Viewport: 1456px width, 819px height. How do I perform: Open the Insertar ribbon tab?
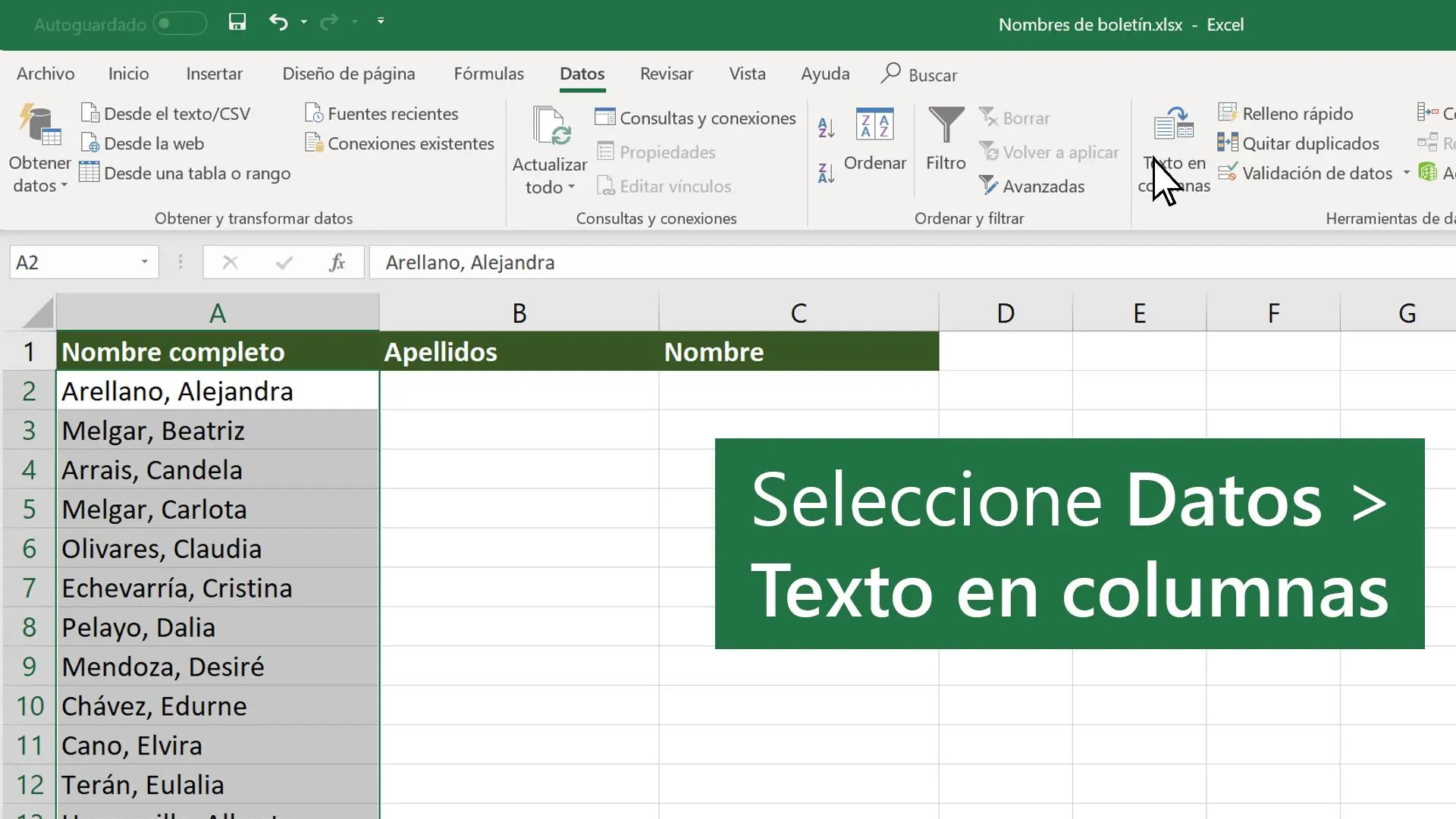click(214, 74)
